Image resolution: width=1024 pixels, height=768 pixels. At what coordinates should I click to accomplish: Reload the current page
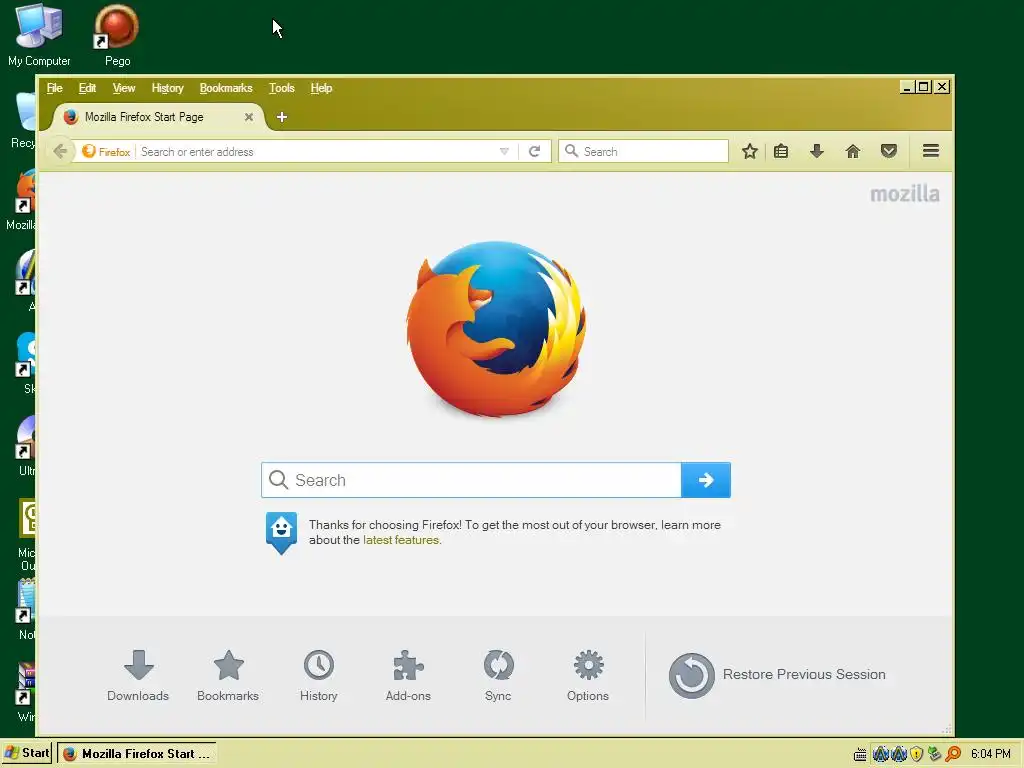[534, 152]
